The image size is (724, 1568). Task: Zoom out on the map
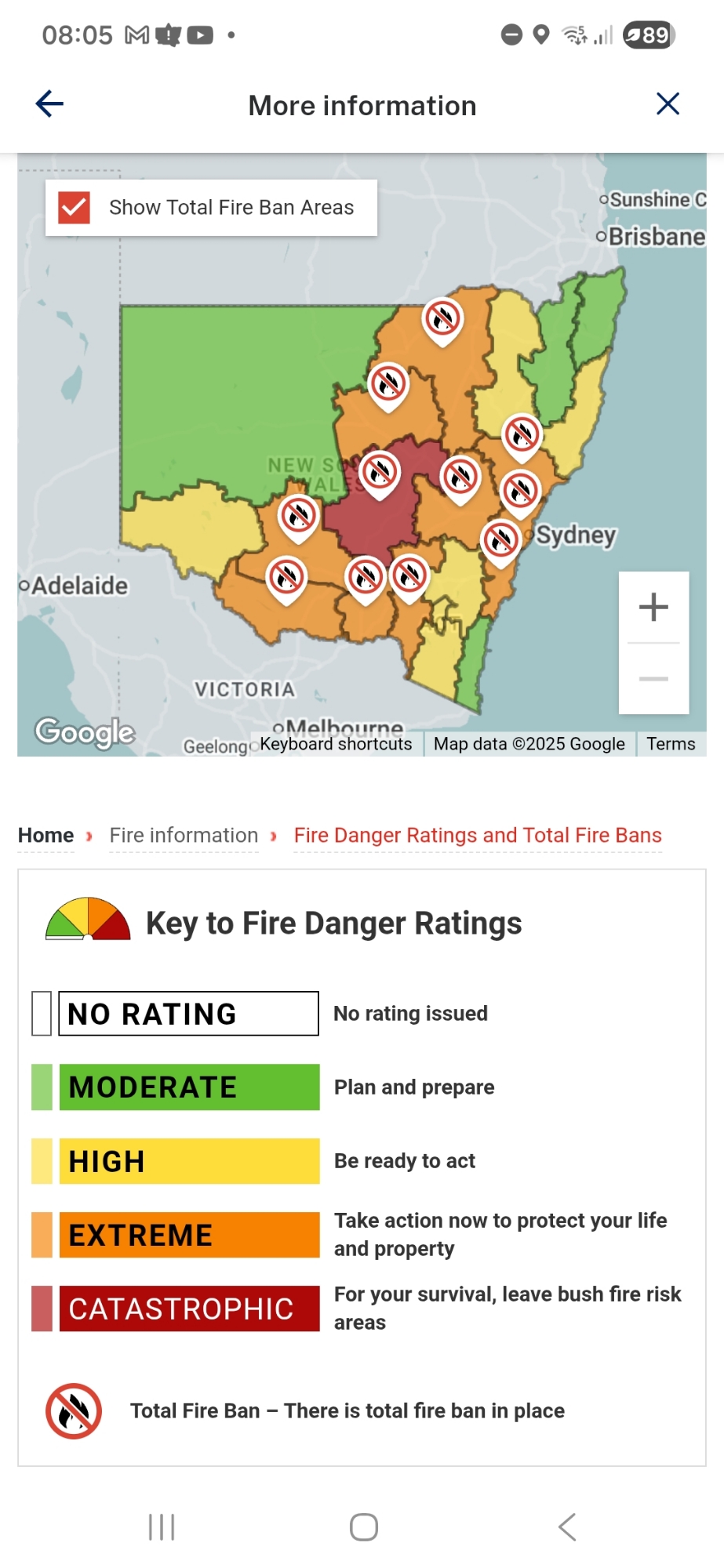pos(653,678)
